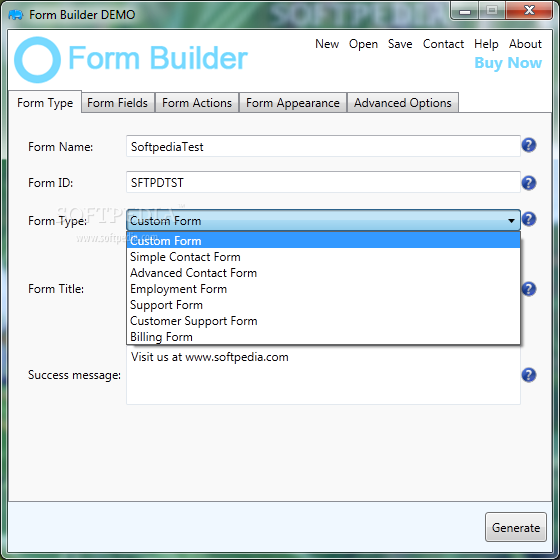This screenshot has width=560, height=560.
Task: Click Save in the top menu
Action: (x=400, y=44)
